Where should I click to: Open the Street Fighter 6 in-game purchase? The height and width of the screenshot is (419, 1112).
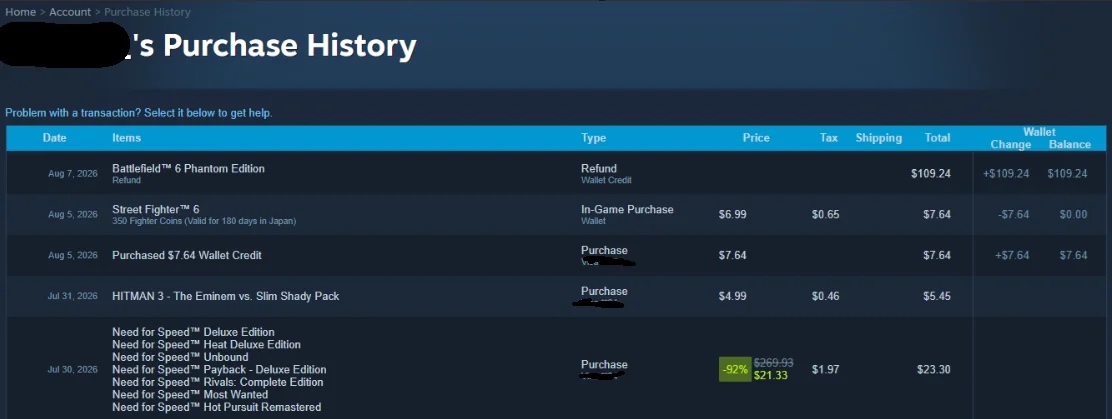coord(556,215)
